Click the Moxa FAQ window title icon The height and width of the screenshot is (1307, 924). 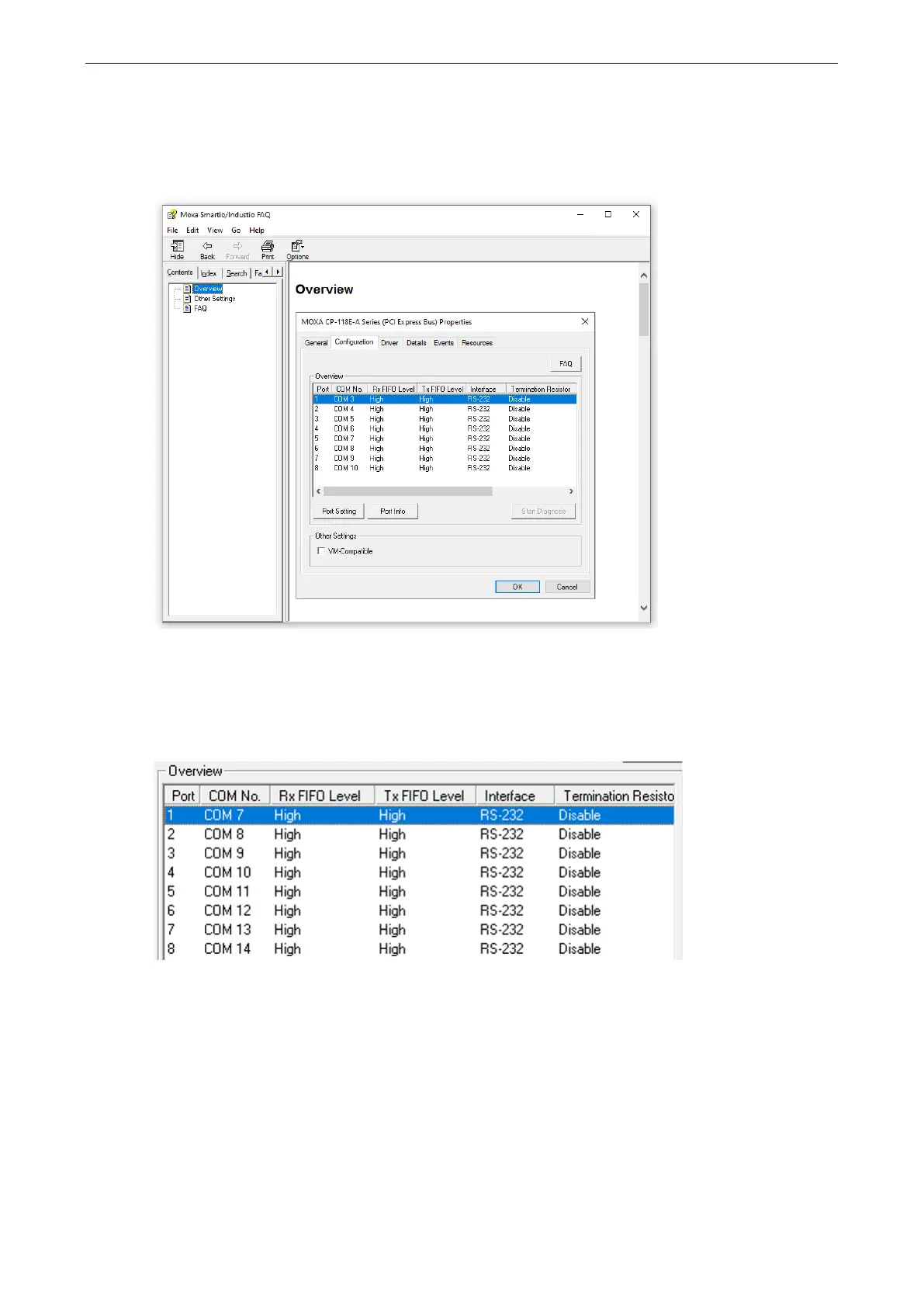point(172,214)
